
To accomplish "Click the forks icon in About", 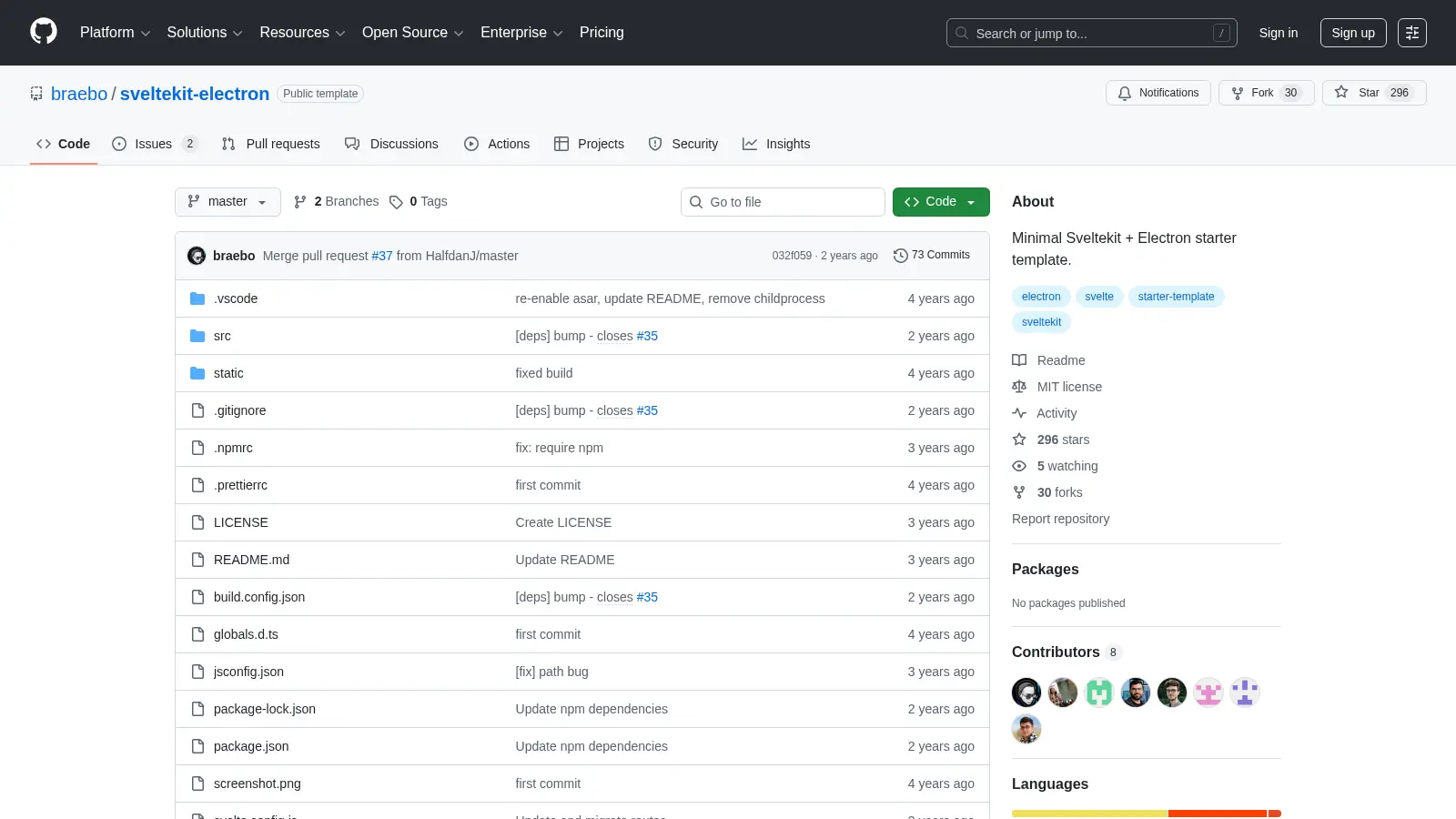I will (x=1019, y=492).
